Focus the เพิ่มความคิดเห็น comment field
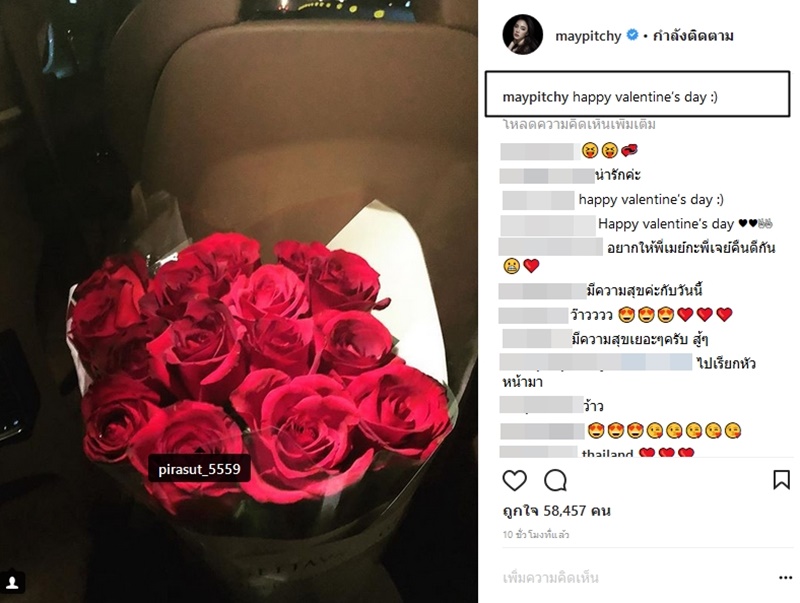Screen dimensions: 800x603 [638, 578]
